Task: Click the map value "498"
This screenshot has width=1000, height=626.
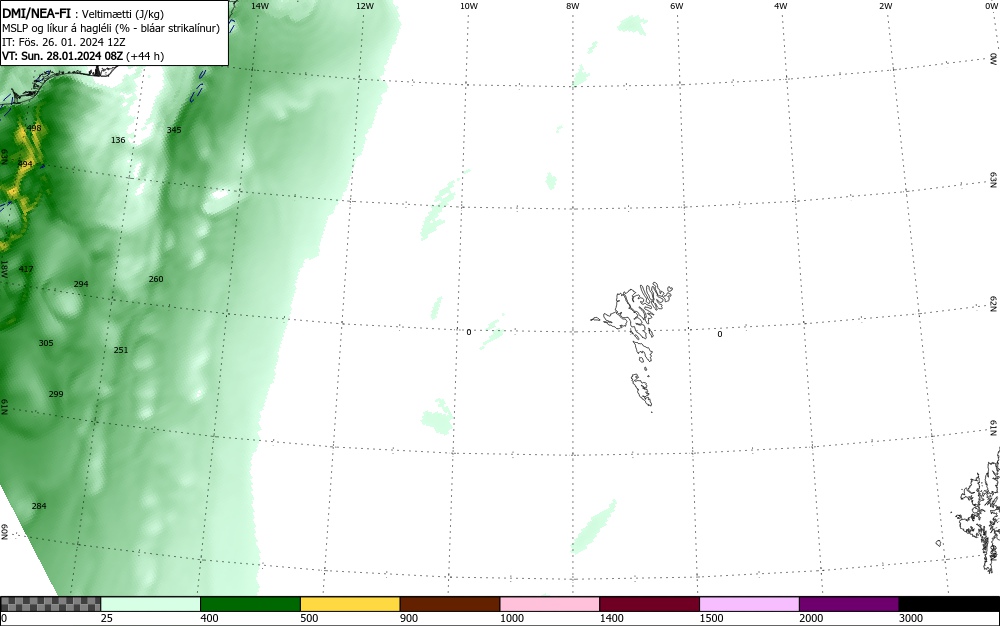Action: (x=34, y=128)
